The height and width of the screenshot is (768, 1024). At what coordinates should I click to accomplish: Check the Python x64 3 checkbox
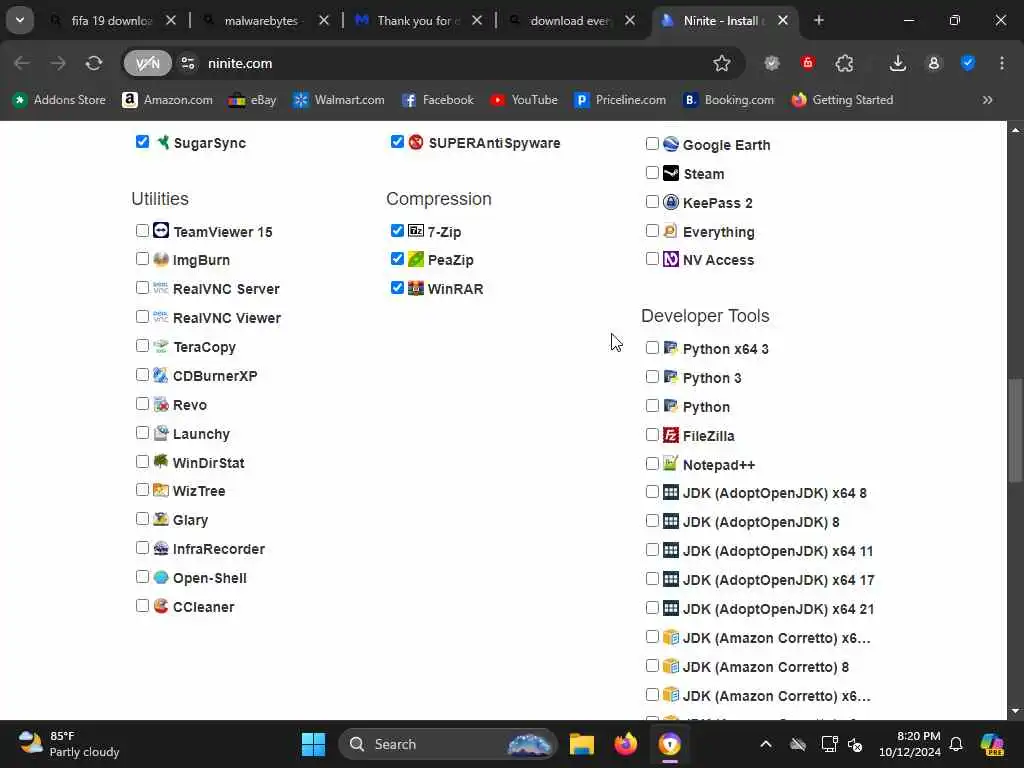pos(652,347)
